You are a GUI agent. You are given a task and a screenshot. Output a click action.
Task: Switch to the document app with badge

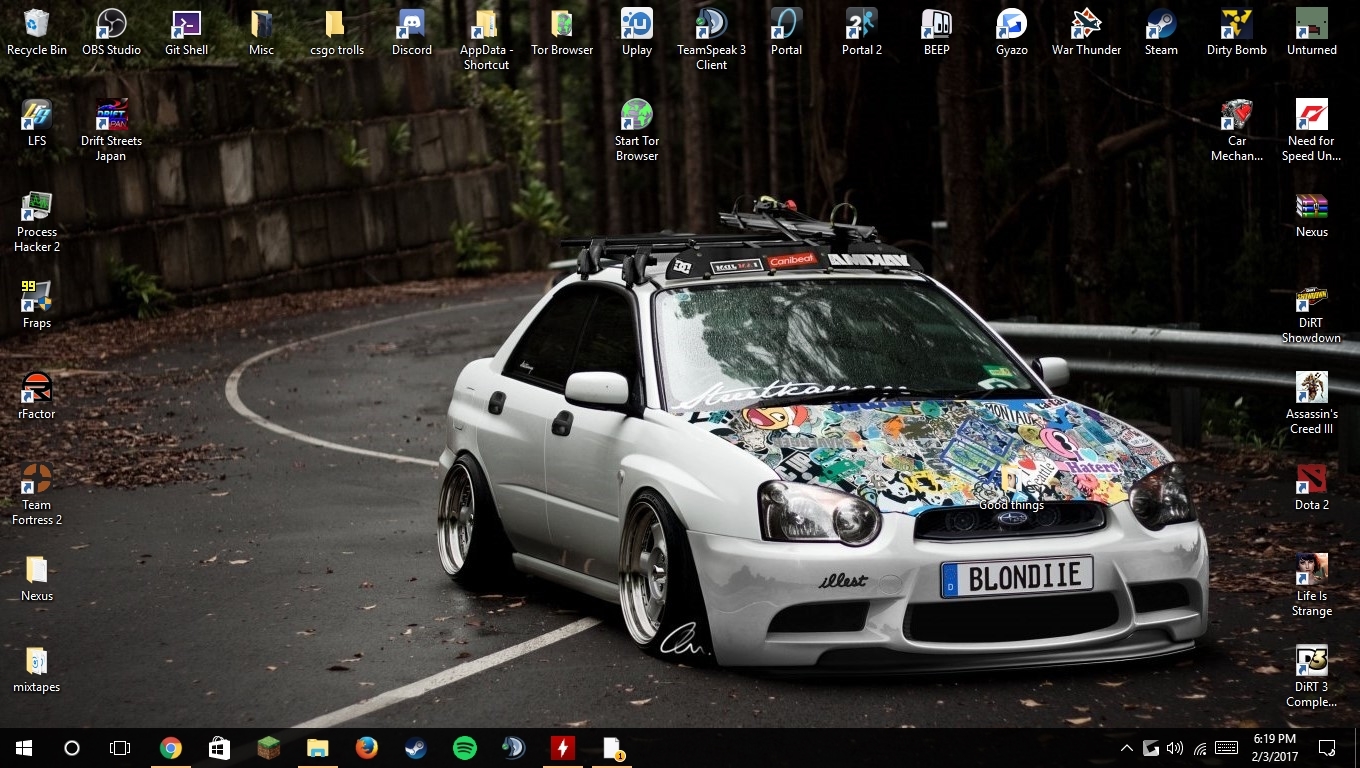pos(612,748)
